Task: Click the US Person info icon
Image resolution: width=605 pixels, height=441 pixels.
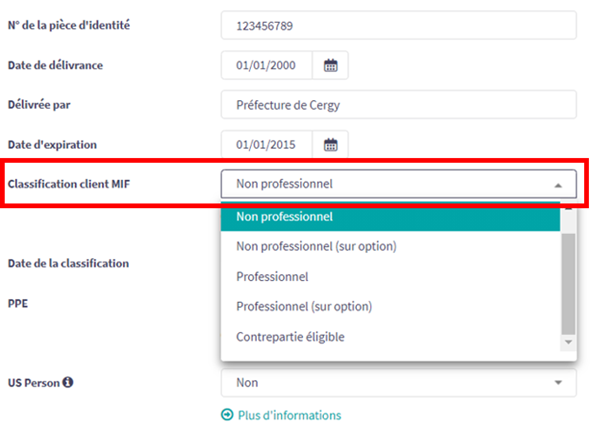Action: (x=68, y=382)
